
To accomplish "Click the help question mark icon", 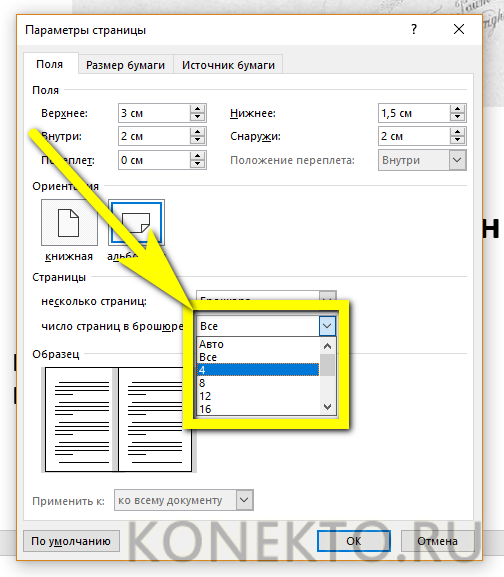I will pyautogui.click(x=414, y=29).
